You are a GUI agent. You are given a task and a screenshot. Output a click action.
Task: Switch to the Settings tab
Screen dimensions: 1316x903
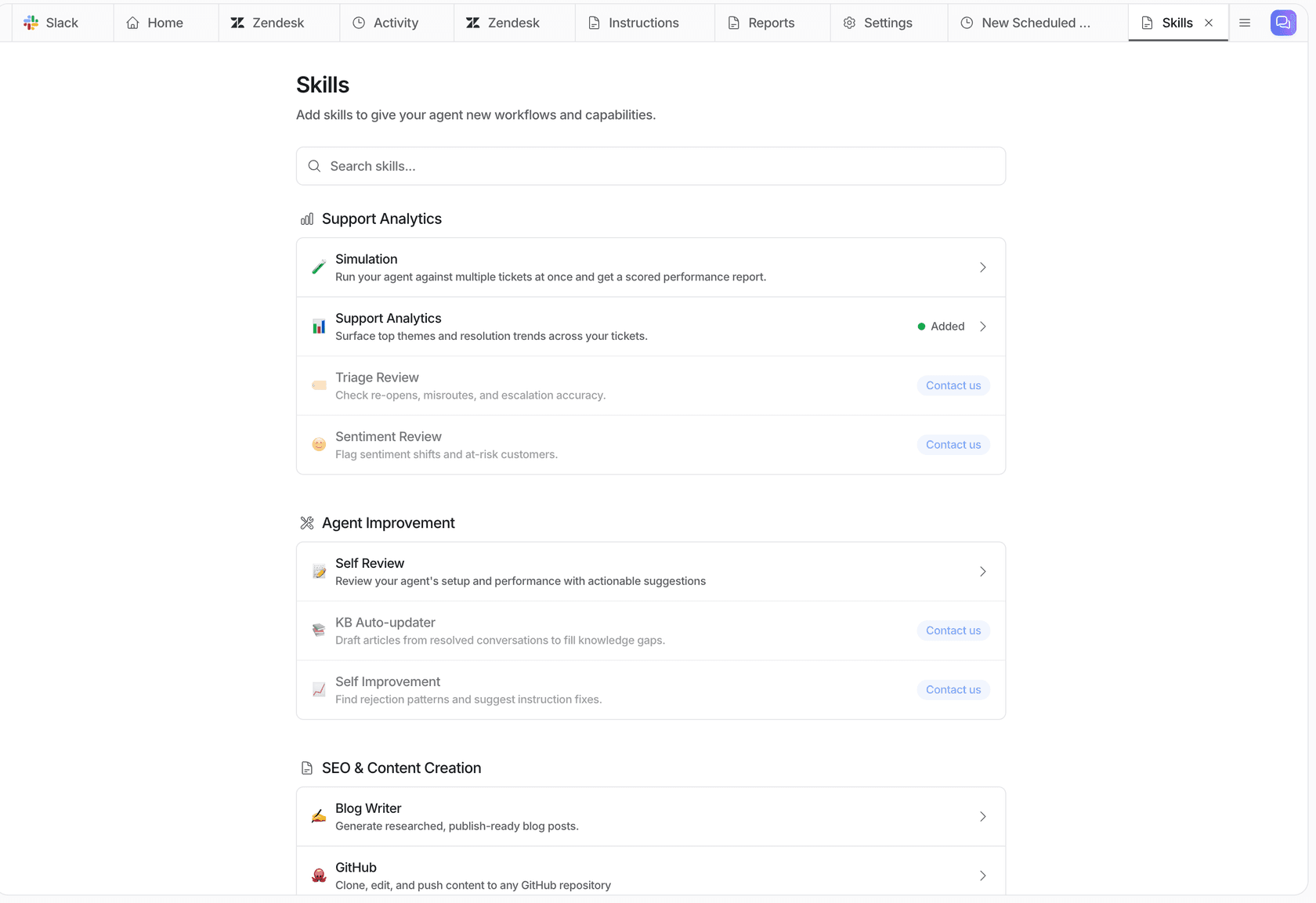click(888, 23)
